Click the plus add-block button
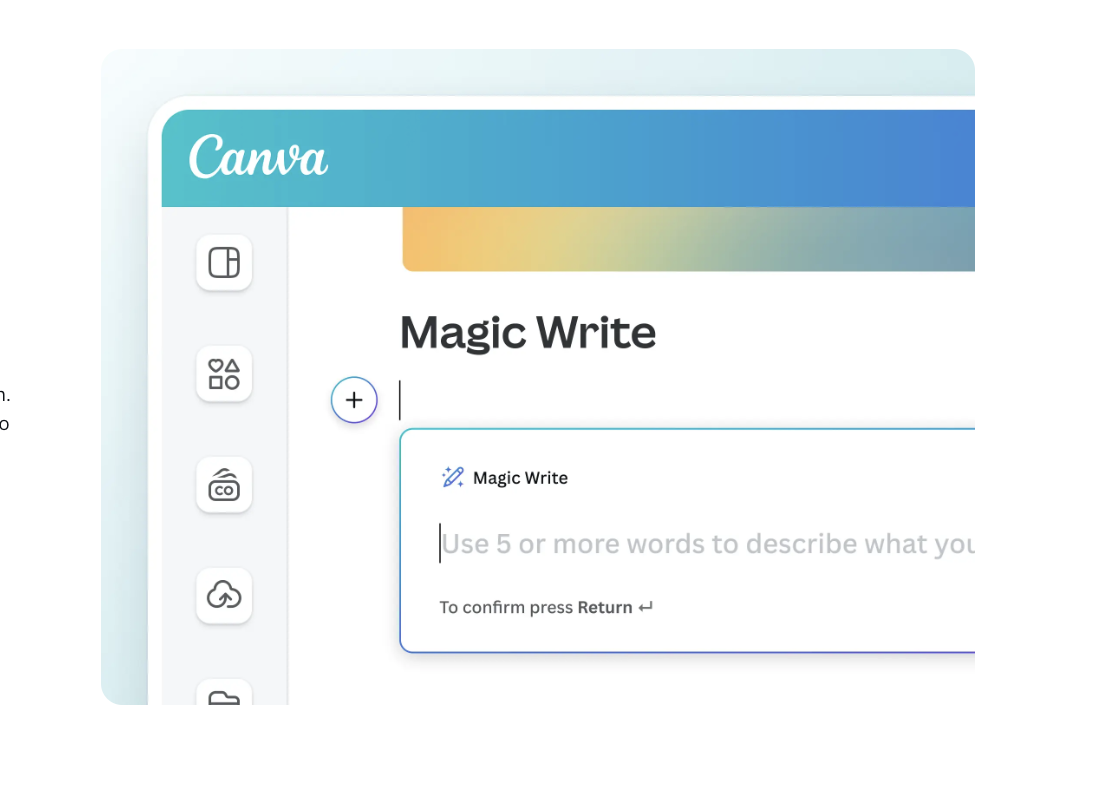Image resolution: width=1096 pixels, height=796 pixels. point(354,400)
